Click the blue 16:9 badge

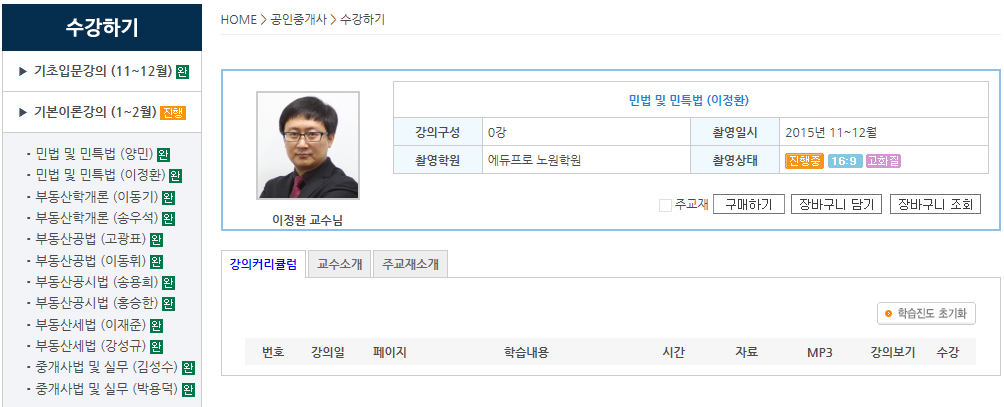845,161
